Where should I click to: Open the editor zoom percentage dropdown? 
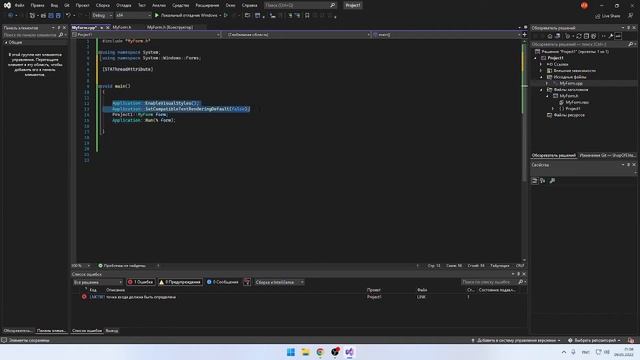click(x=81, y=266)
